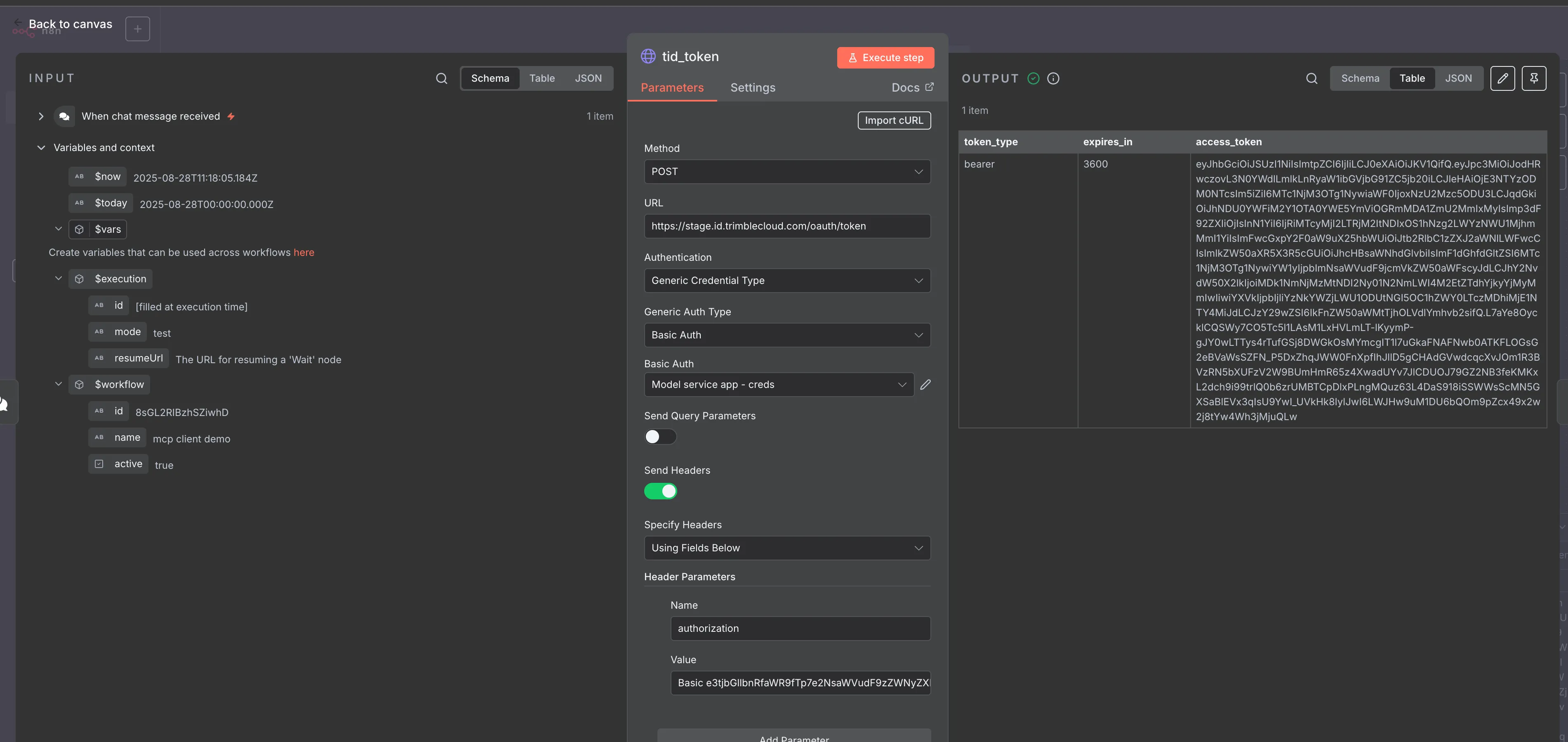
Task: Click the $vars cube icon
Action: (79, 230)
